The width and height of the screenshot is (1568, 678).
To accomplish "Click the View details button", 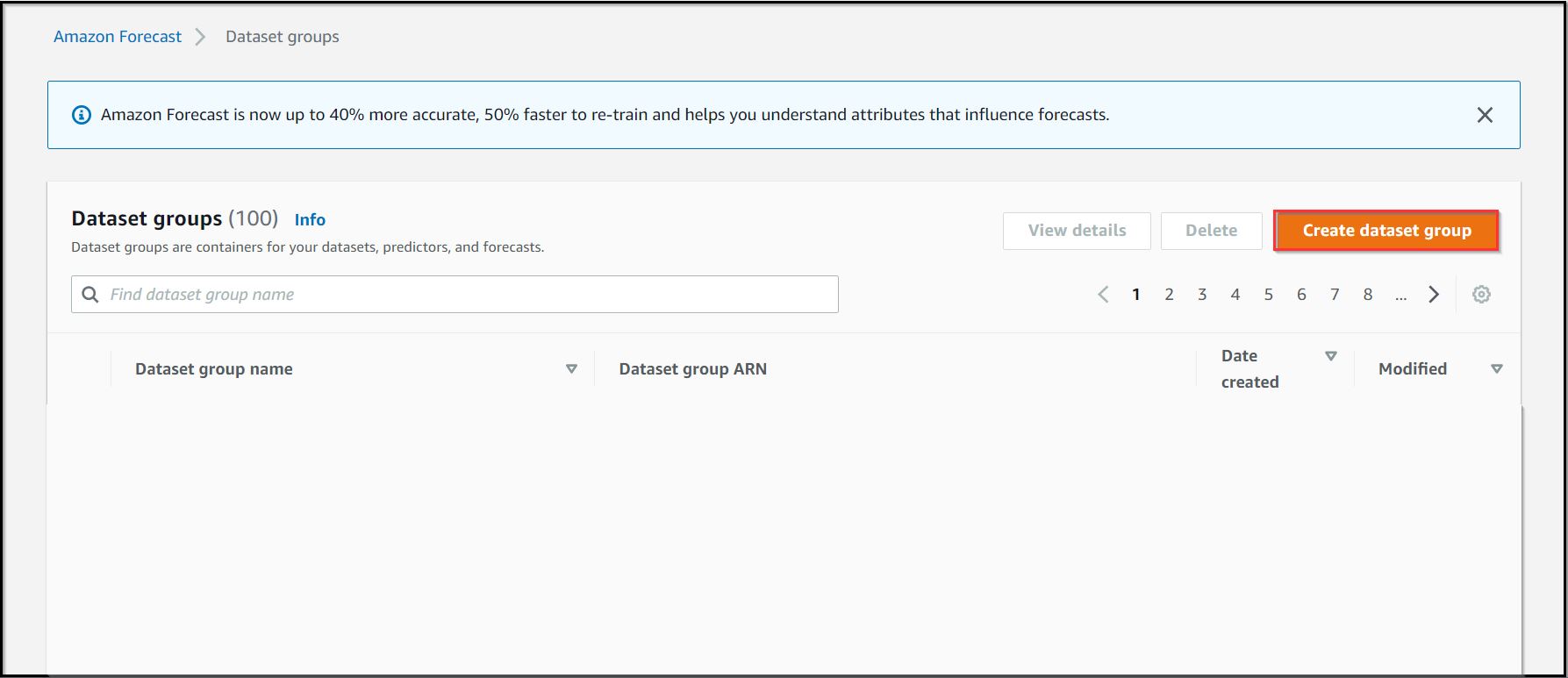I will [1077, 231].
